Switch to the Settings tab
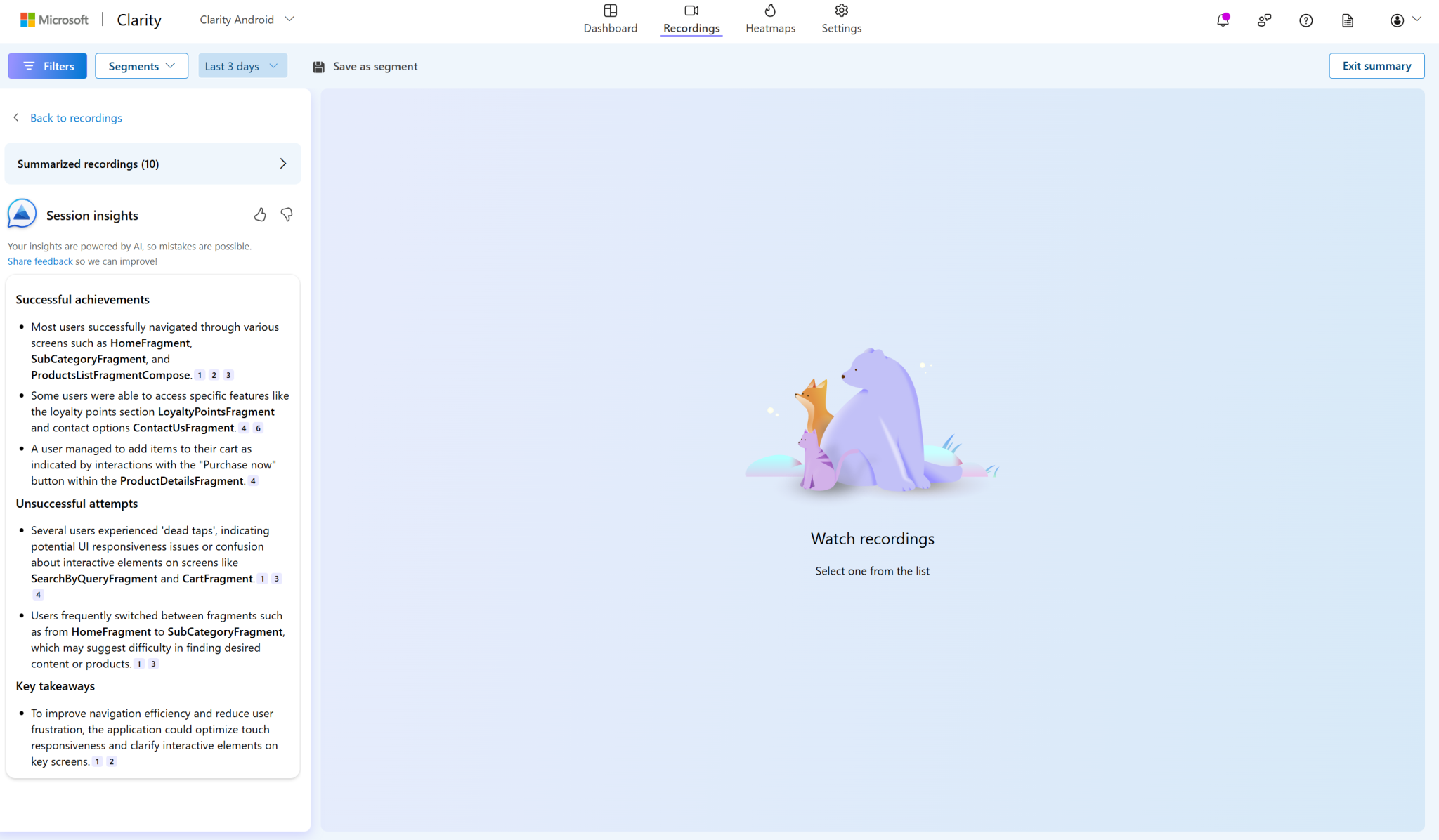The image size is (1439, 840). click(841, 19)
